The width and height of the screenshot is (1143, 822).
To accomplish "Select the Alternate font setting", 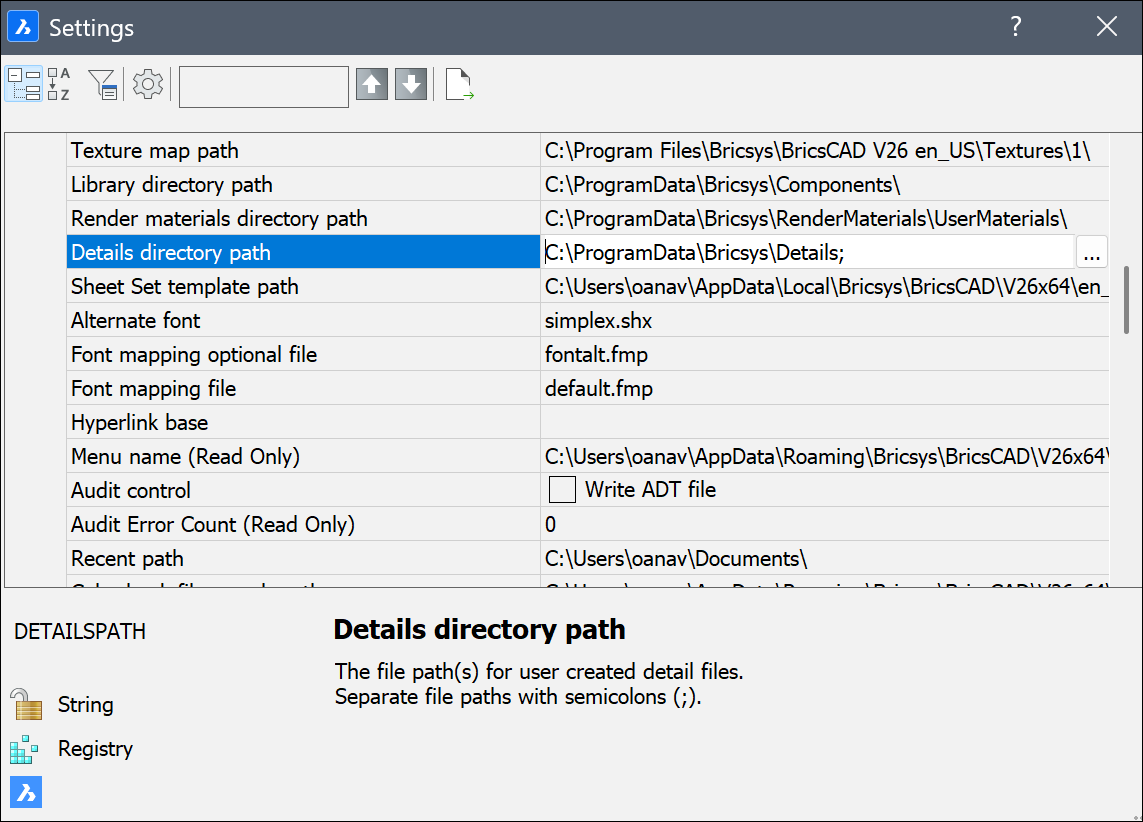I will [x=303, y=321].
